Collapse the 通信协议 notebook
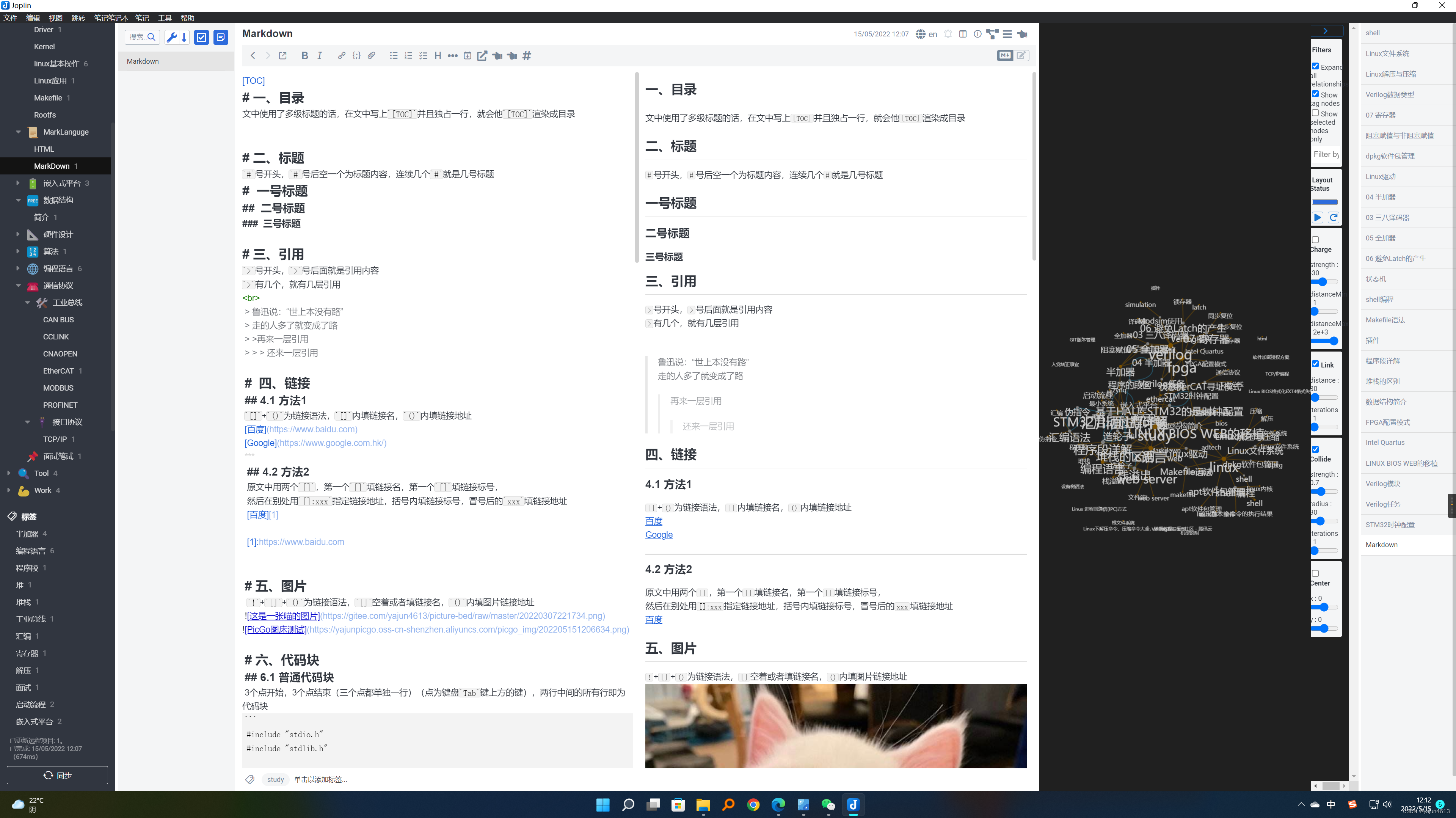Viewport: 1456px width, 818px height. pyautogui.click(x=18, y=285)
